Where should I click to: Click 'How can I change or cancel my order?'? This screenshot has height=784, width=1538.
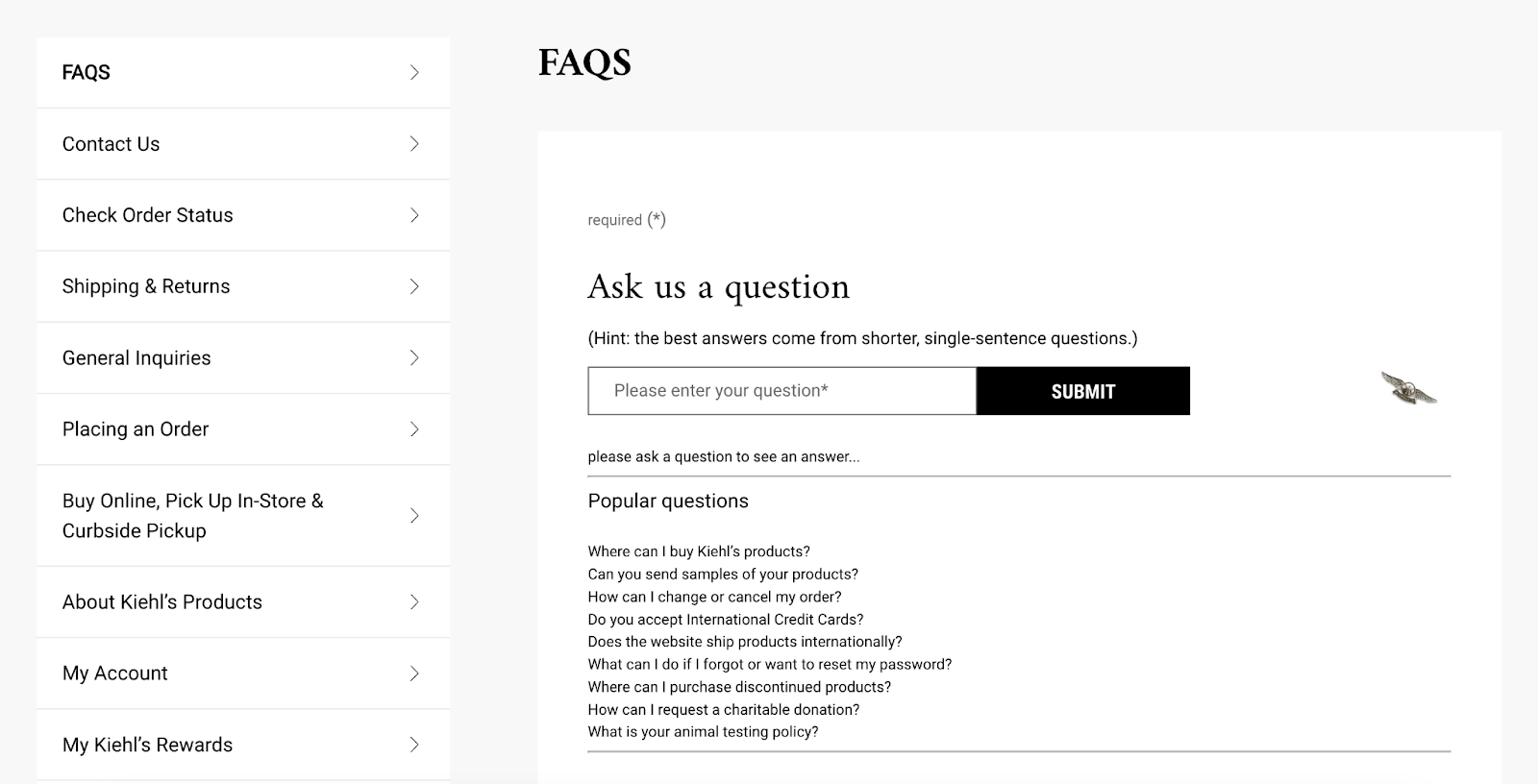pos(715,596)
